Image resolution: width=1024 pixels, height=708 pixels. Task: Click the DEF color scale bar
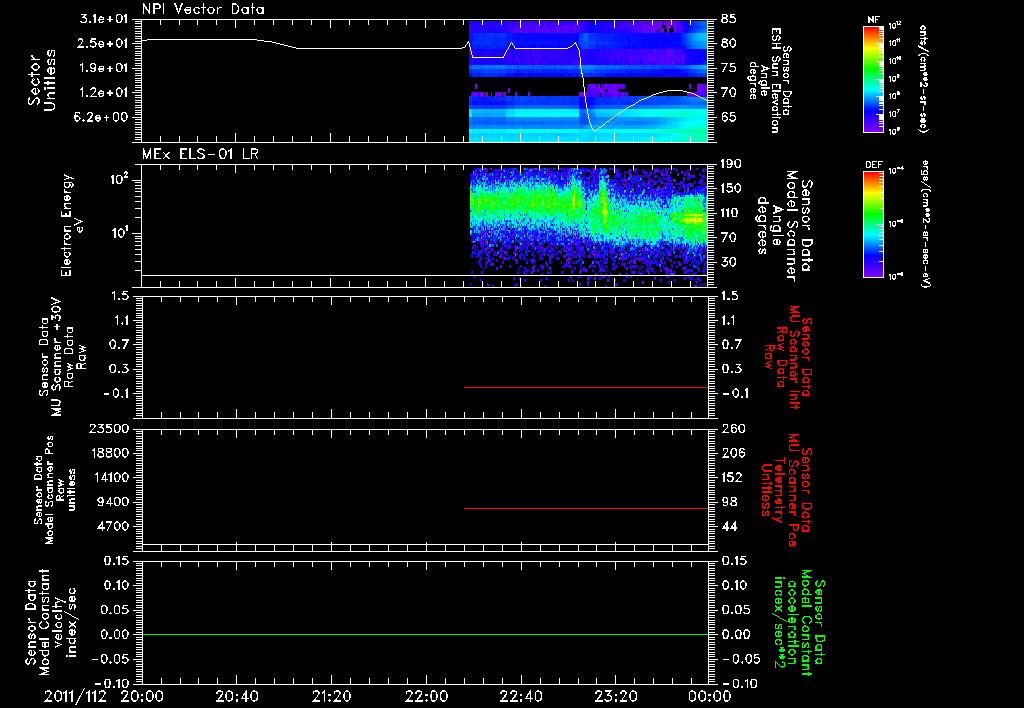[x=874, y=224]
